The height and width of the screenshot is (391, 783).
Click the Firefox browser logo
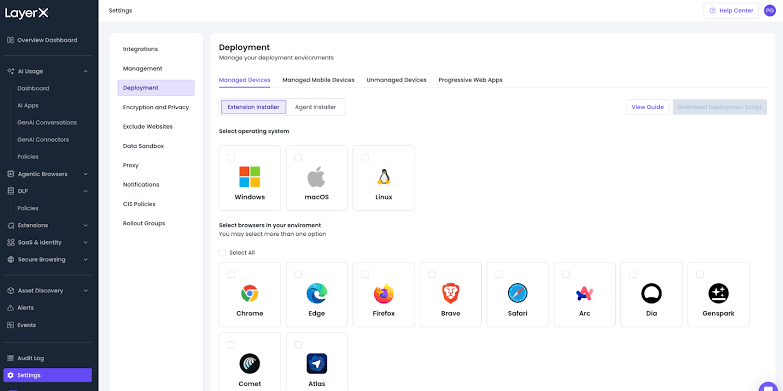[384, 294]
